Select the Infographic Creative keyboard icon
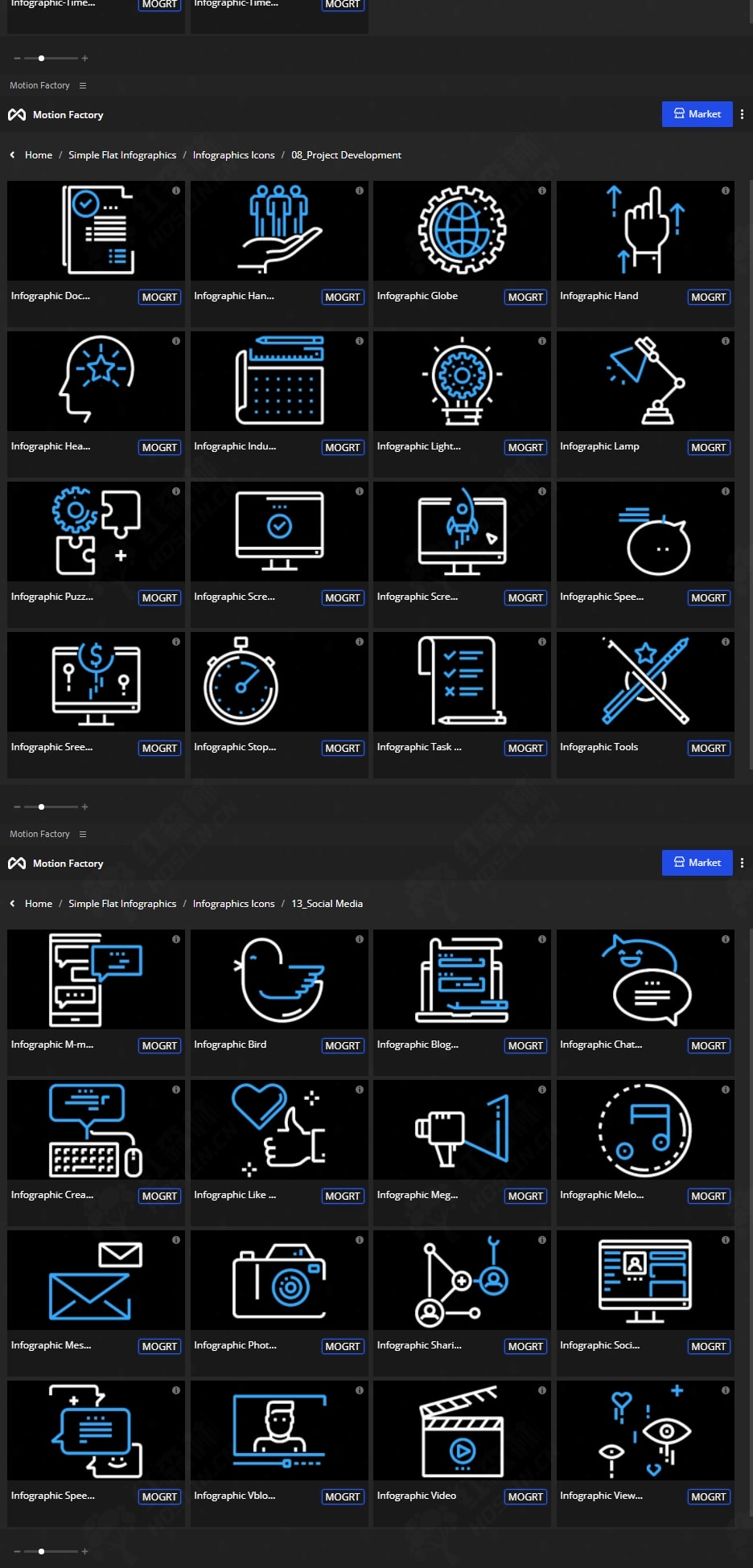 (x=96, y=1129)
